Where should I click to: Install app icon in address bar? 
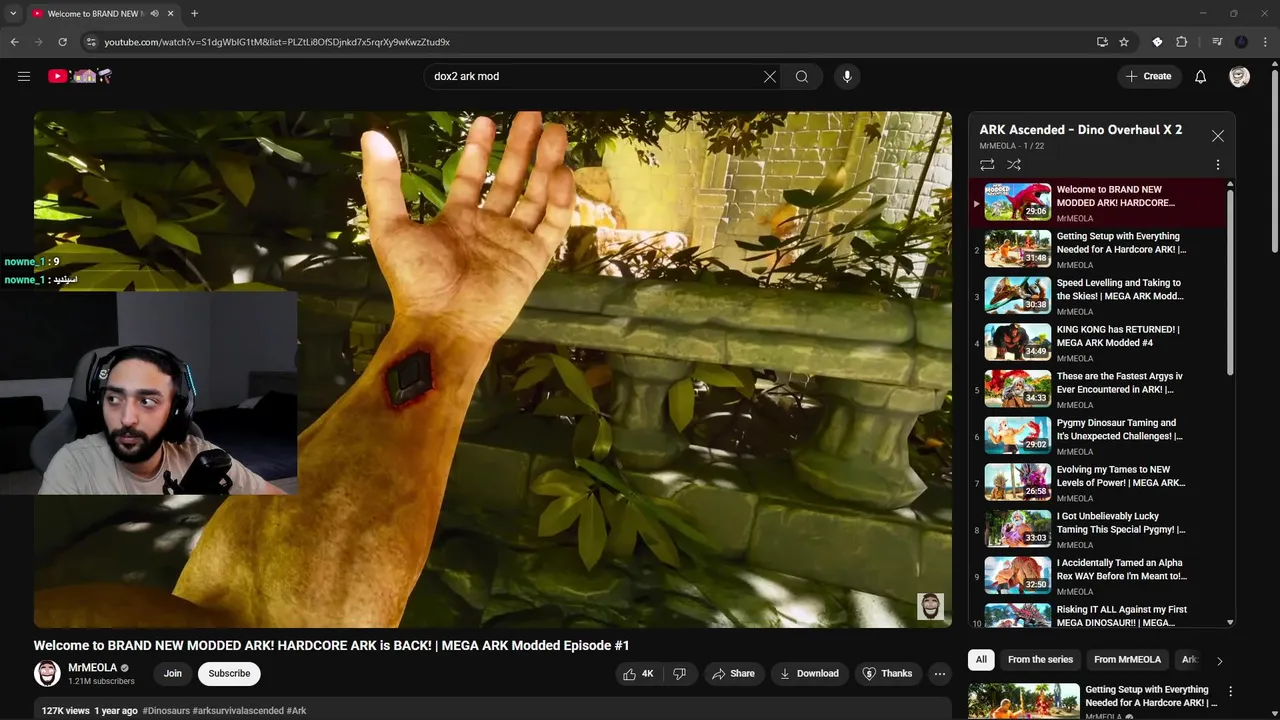point(1102,42)
